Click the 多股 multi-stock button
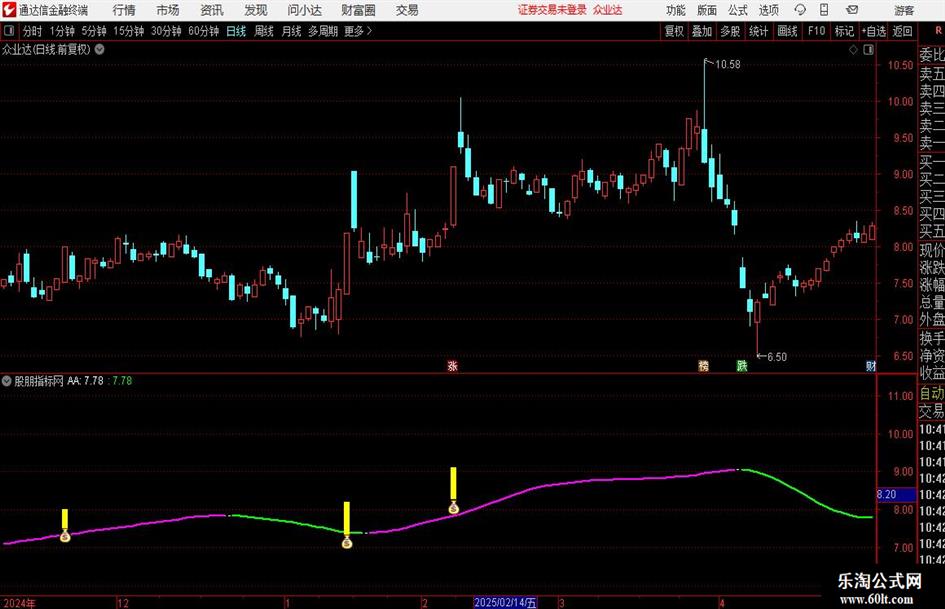The width and height of the screenshot is (945, 609). tap(730, 31)
